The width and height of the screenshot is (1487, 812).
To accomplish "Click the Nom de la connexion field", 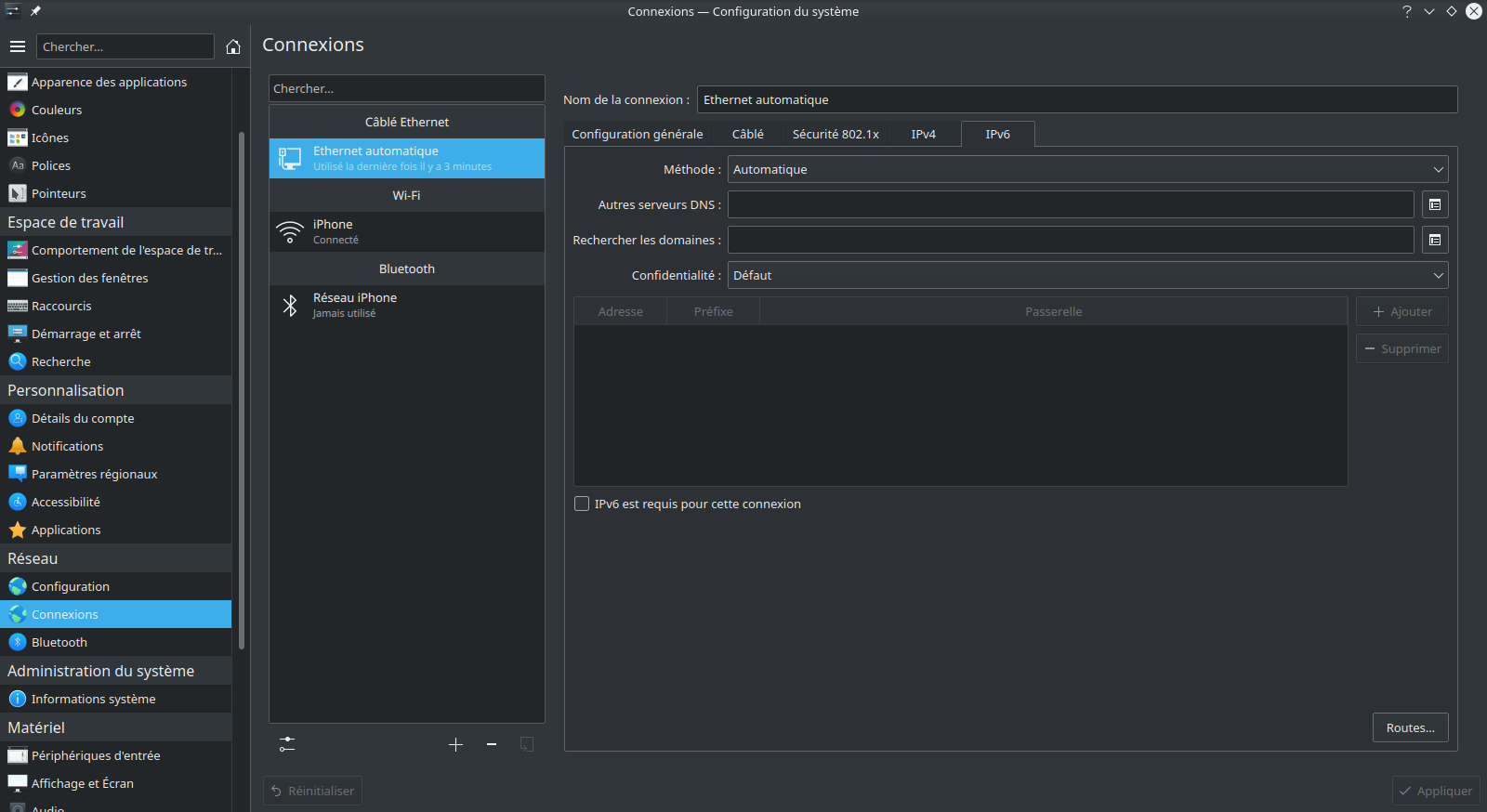I will [x=1076, y=99].
